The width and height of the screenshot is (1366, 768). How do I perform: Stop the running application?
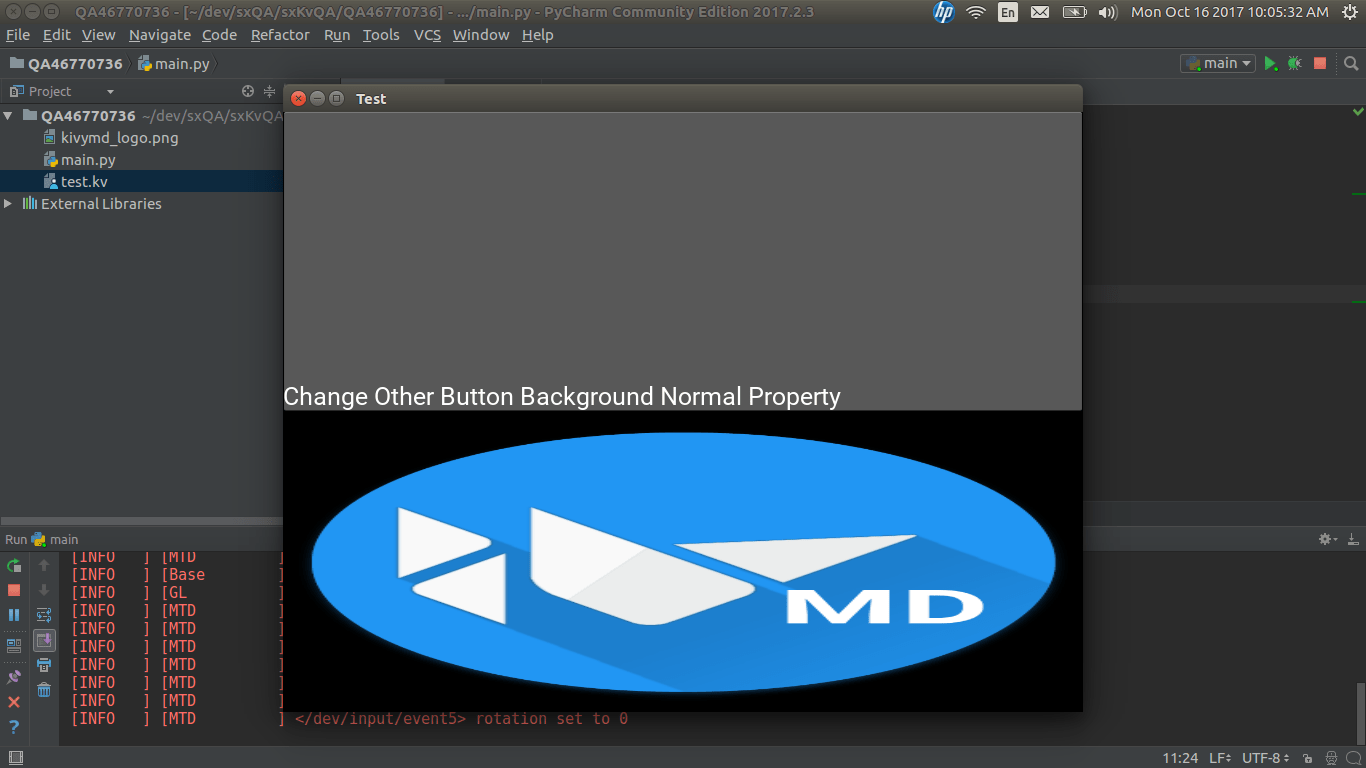tap(1318, 63)
